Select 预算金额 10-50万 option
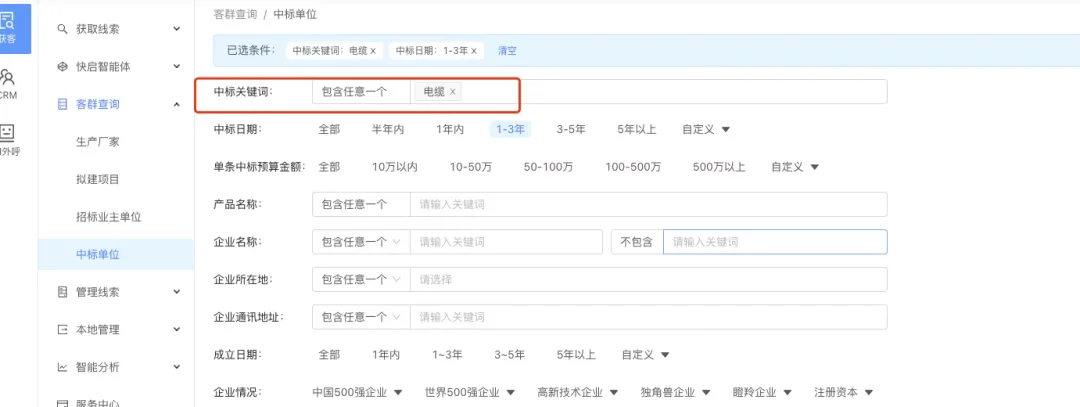Image resolution: width=1080 pixels, height=407 pixels. (x=471, y=167)
